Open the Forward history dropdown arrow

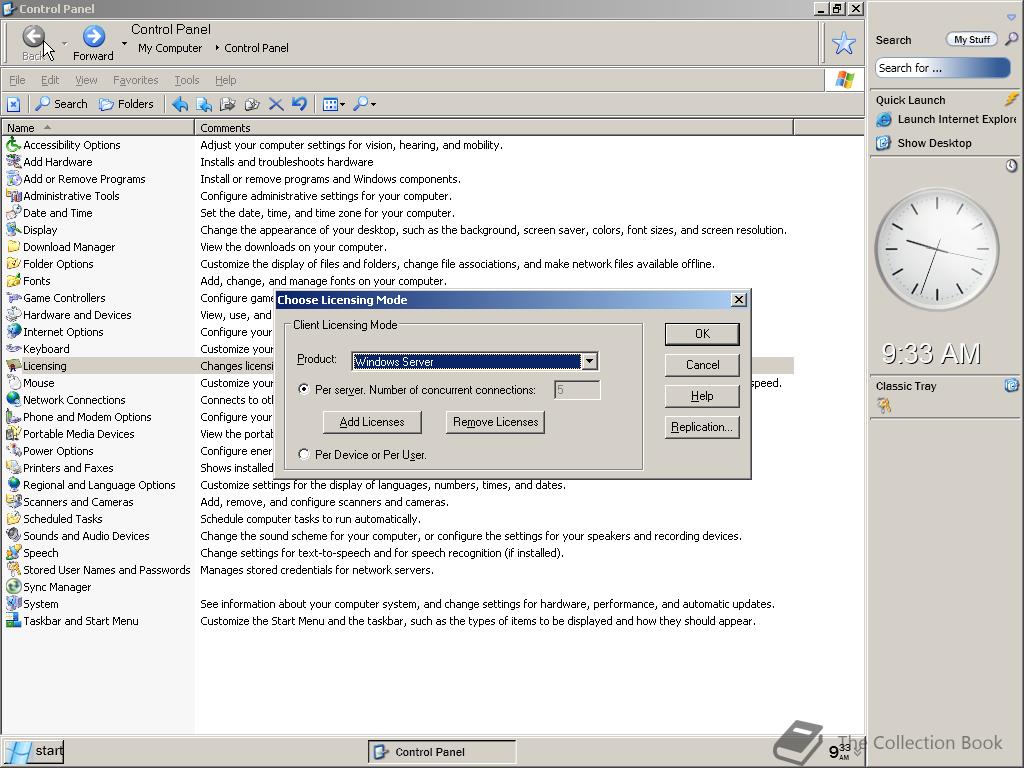pyautogui.click(x=124, y=44)
